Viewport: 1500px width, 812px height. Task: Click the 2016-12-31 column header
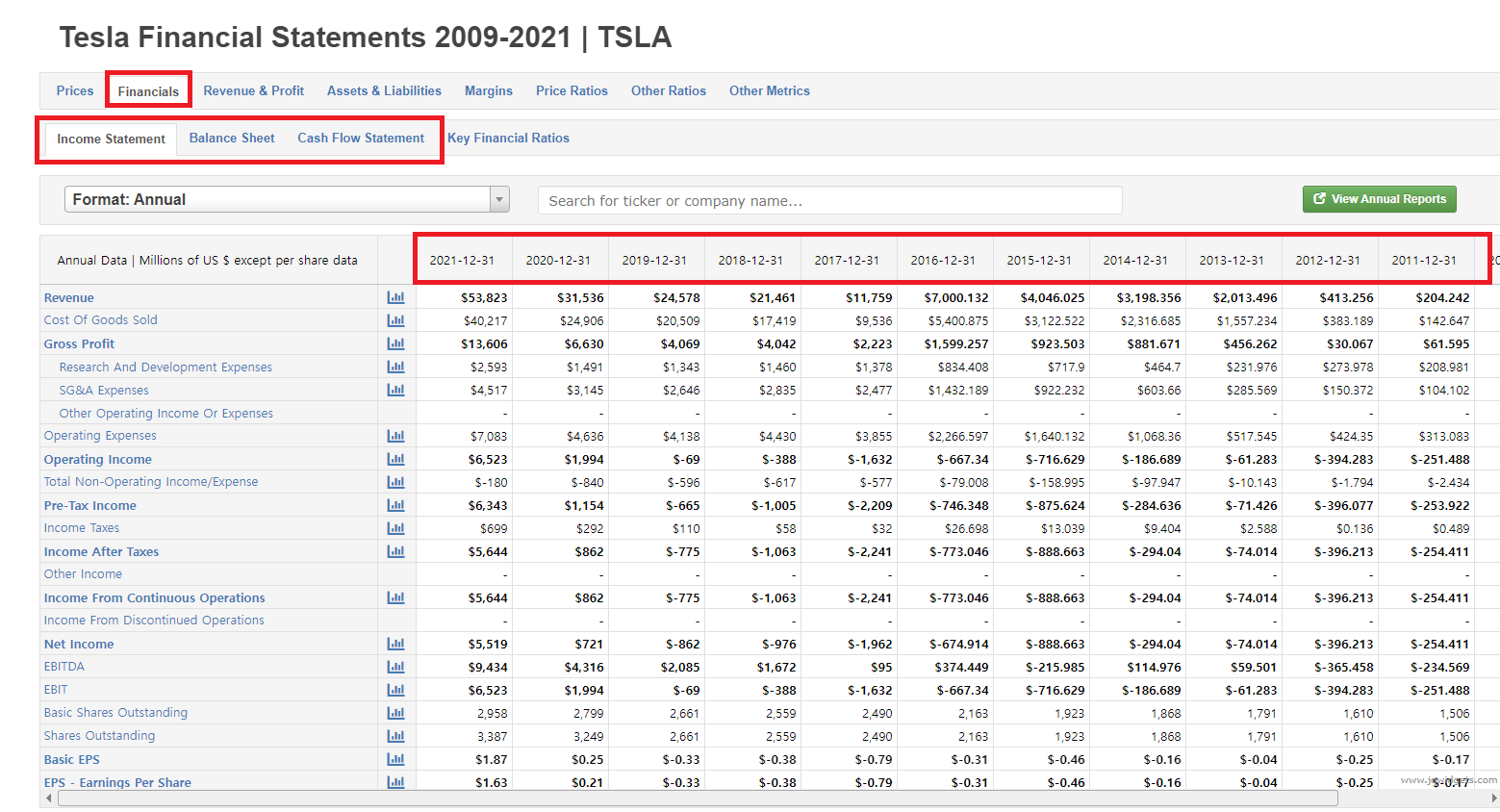coord(943,260)
